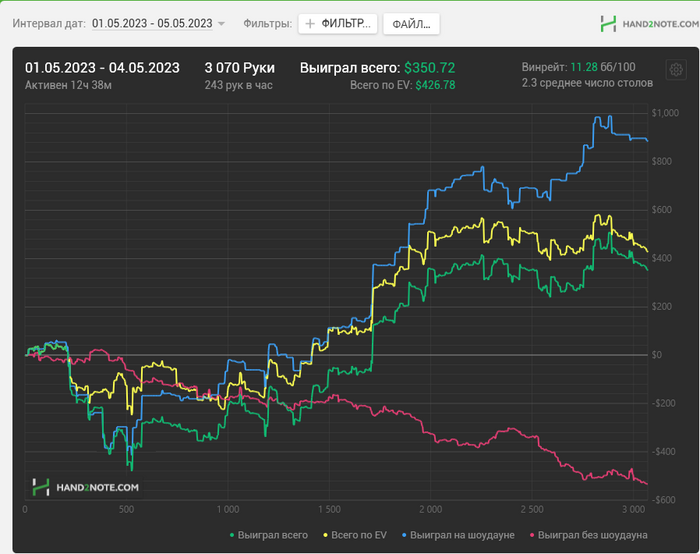Image resolution: width=700 pixels, height=554 pixels.
Task: Click the 243 рук в час text
Action: 238,85
